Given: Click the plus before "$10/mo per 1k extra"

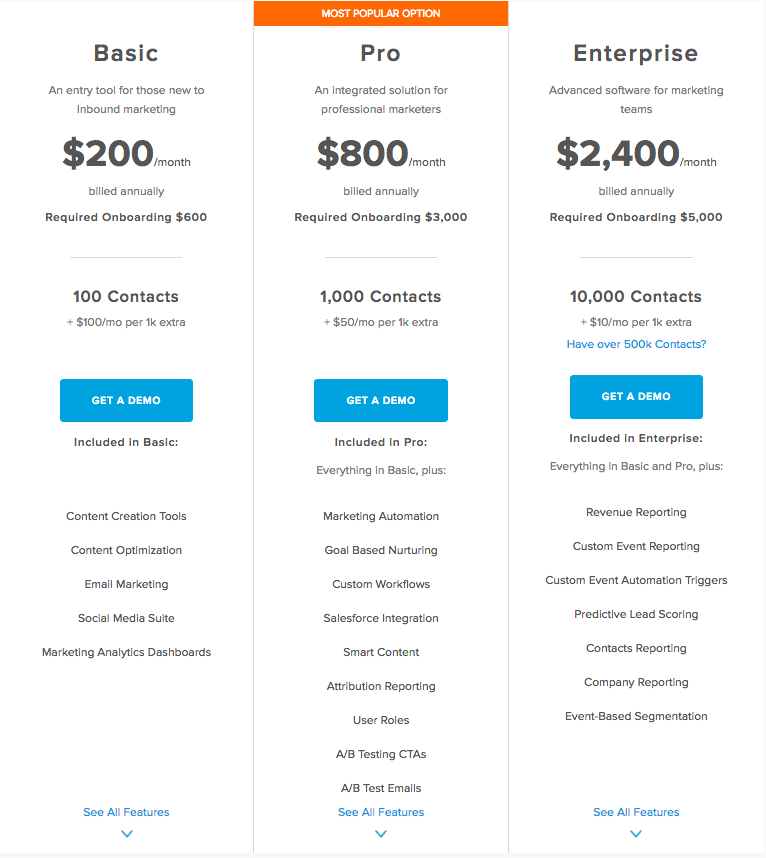Looking at the screenshot, I should coord(580,322).
